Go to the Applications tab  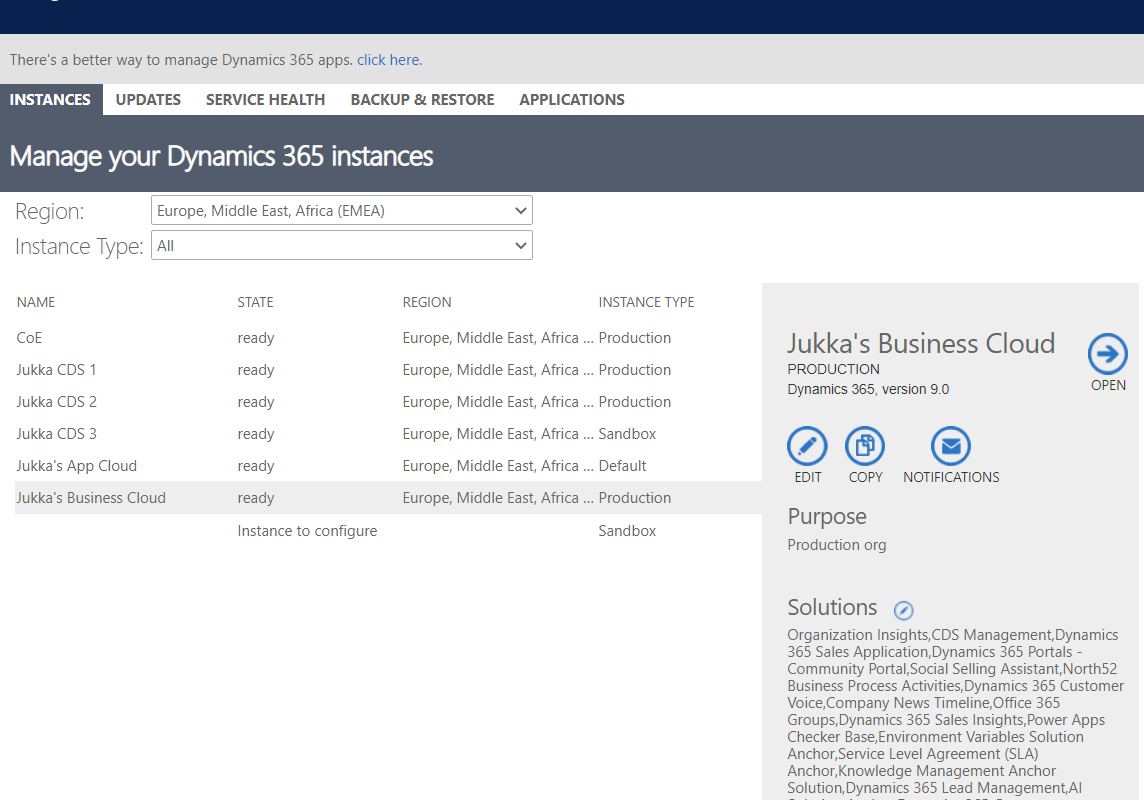[572, 100]
